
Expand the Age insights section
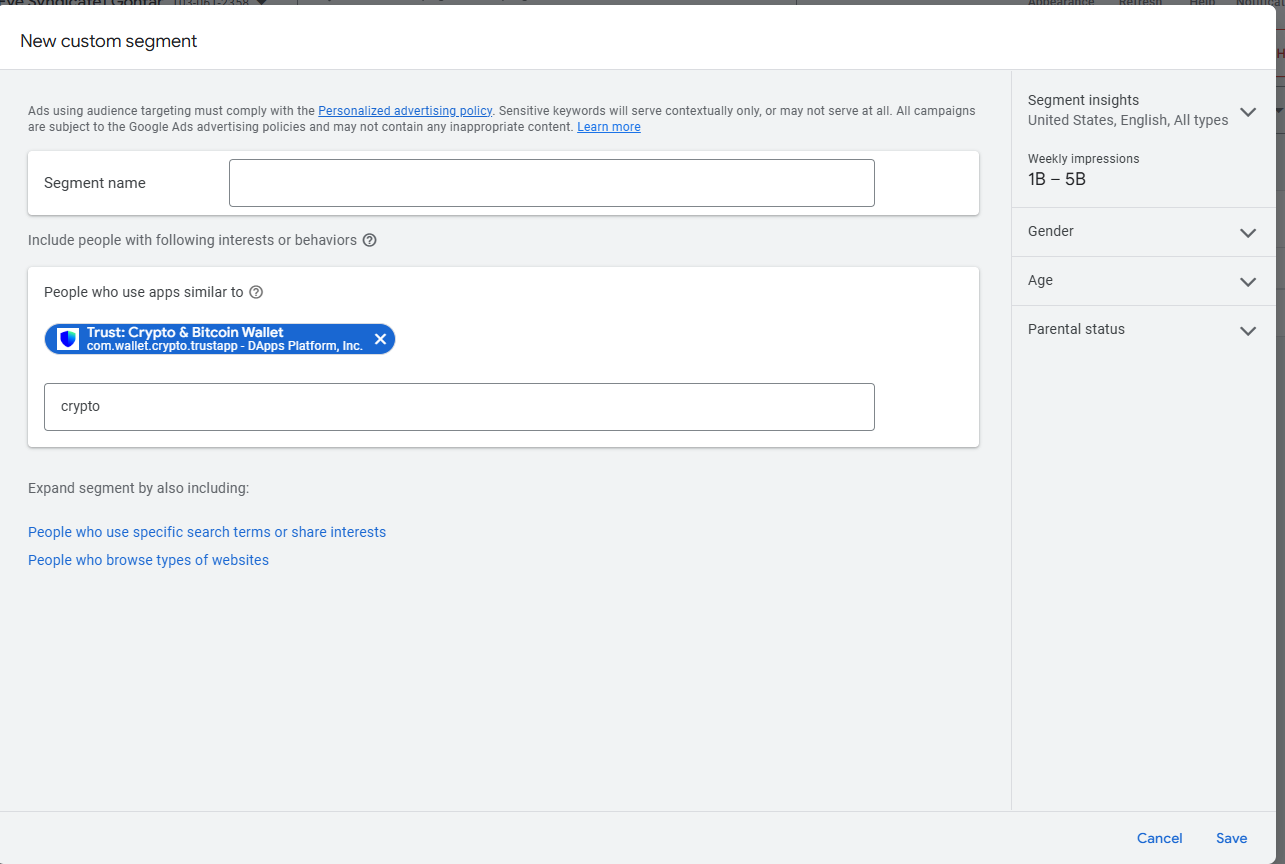[1247, 281]
